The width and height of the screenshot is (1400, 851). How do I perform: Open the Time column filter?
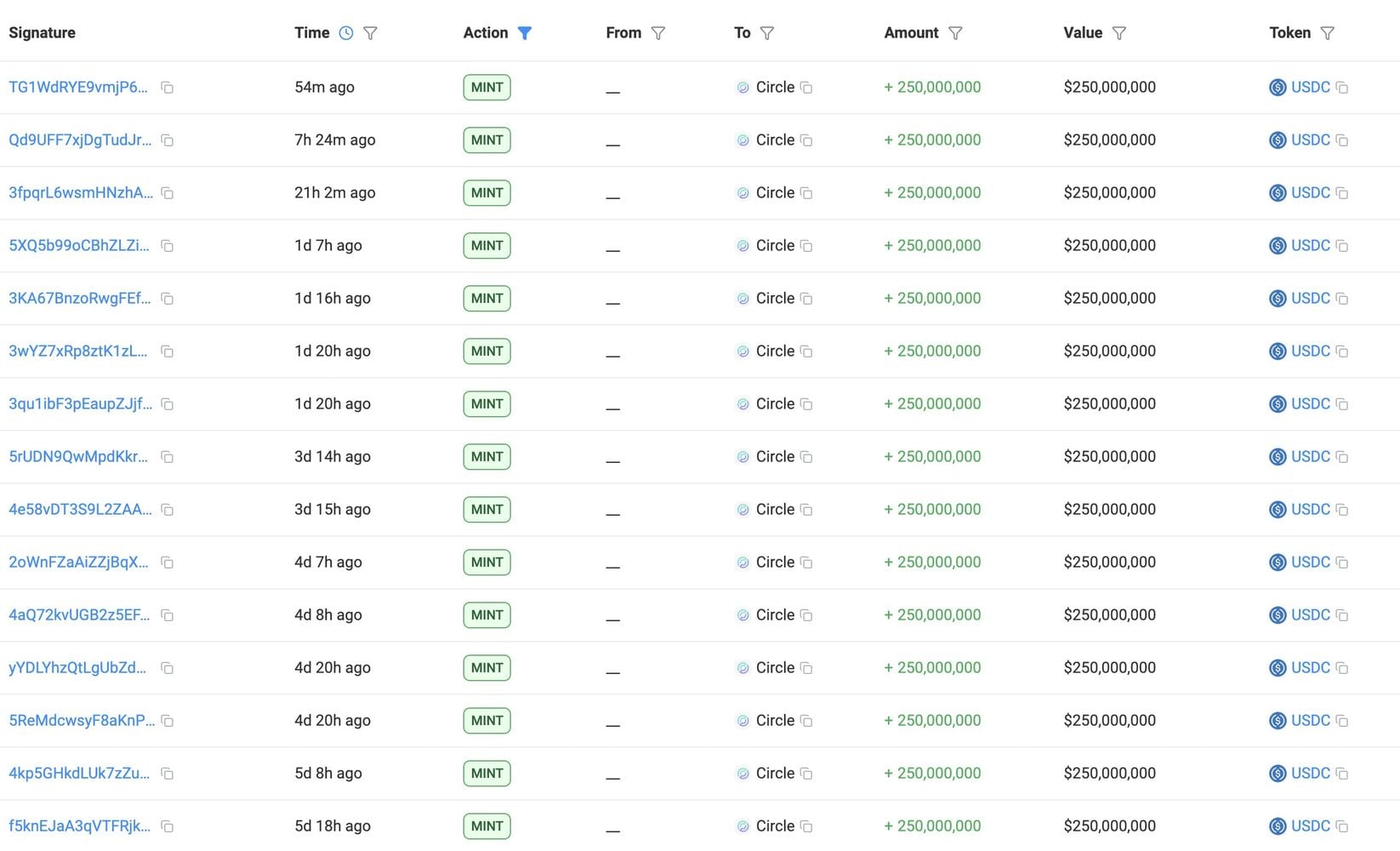370,33
